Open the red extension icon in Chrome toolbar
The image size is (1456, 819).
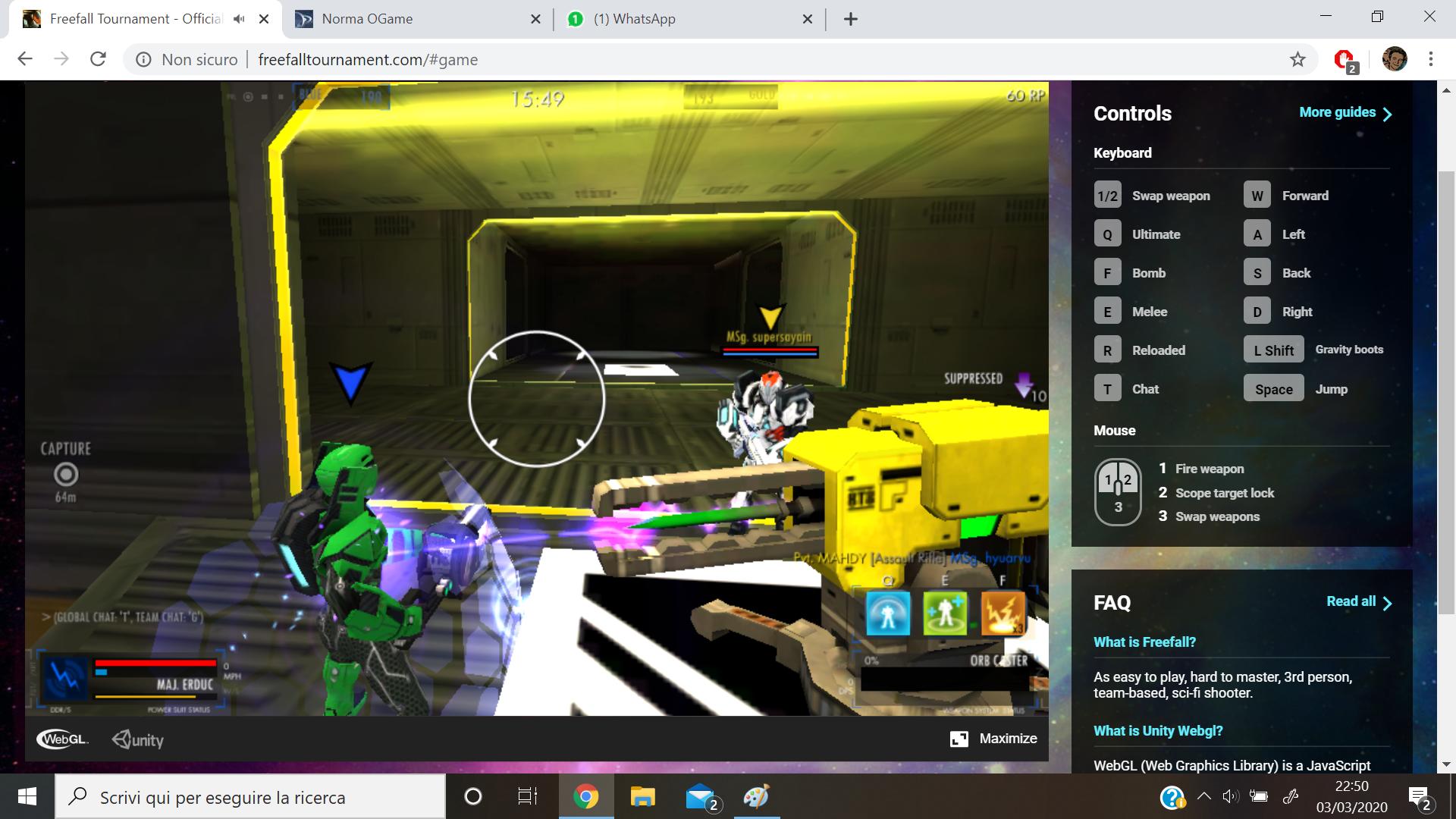click(1345, 59)
